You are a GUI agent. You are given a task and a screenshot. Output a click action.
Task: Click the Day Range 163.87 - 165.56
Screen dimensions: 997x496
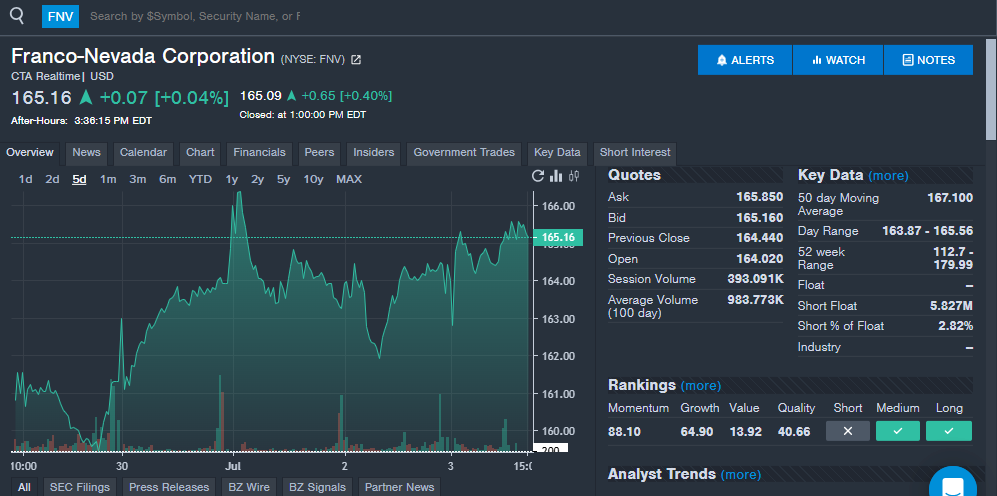pos(927,231)
